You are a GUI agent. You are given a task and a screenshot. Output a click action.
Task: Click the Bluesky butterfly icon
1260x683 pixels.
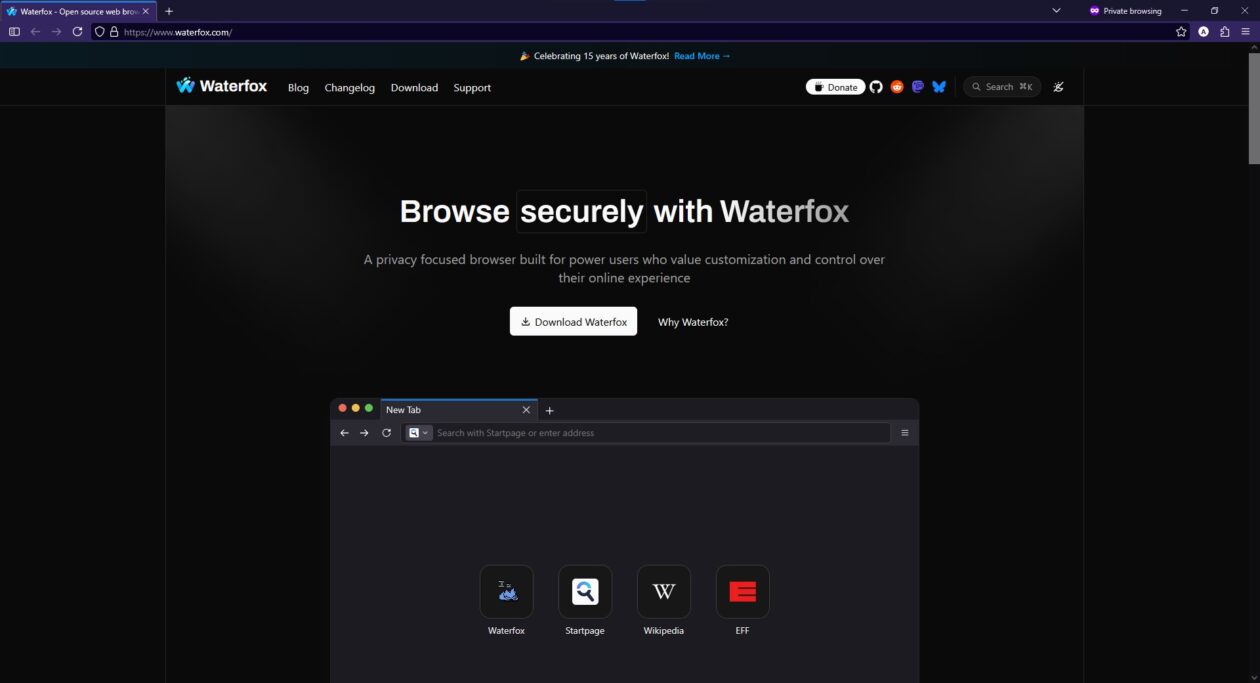[939, 87]
